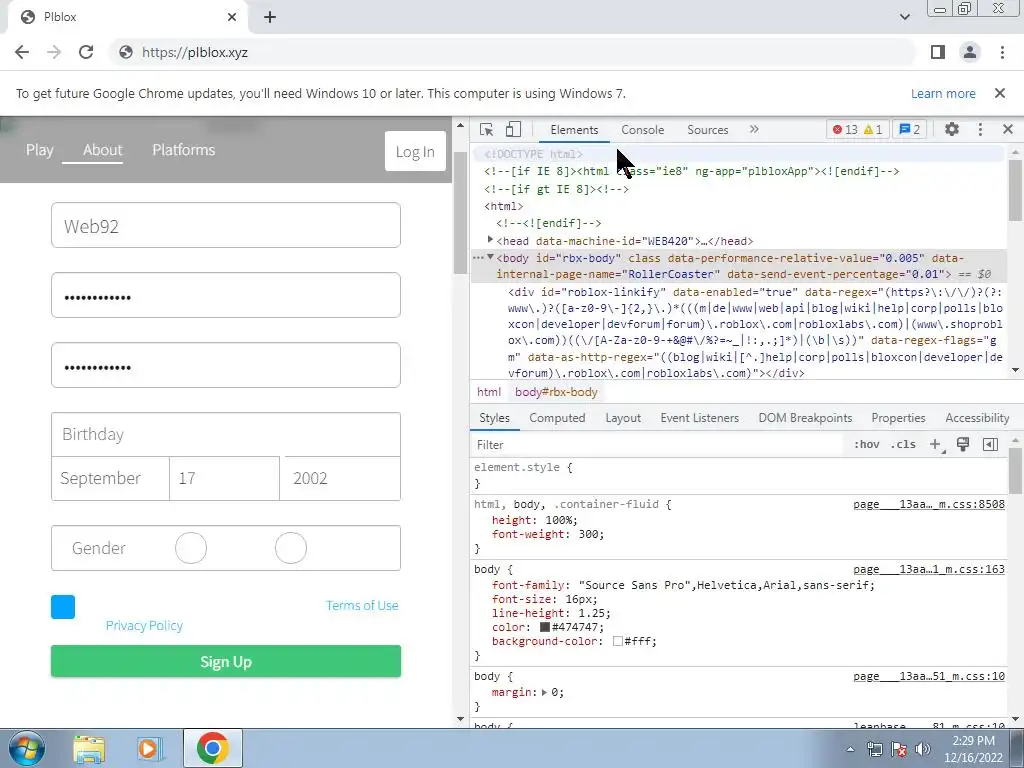Click the green Sign Up button
Screen dimensions: 1024x768
(x=226, y=662)
